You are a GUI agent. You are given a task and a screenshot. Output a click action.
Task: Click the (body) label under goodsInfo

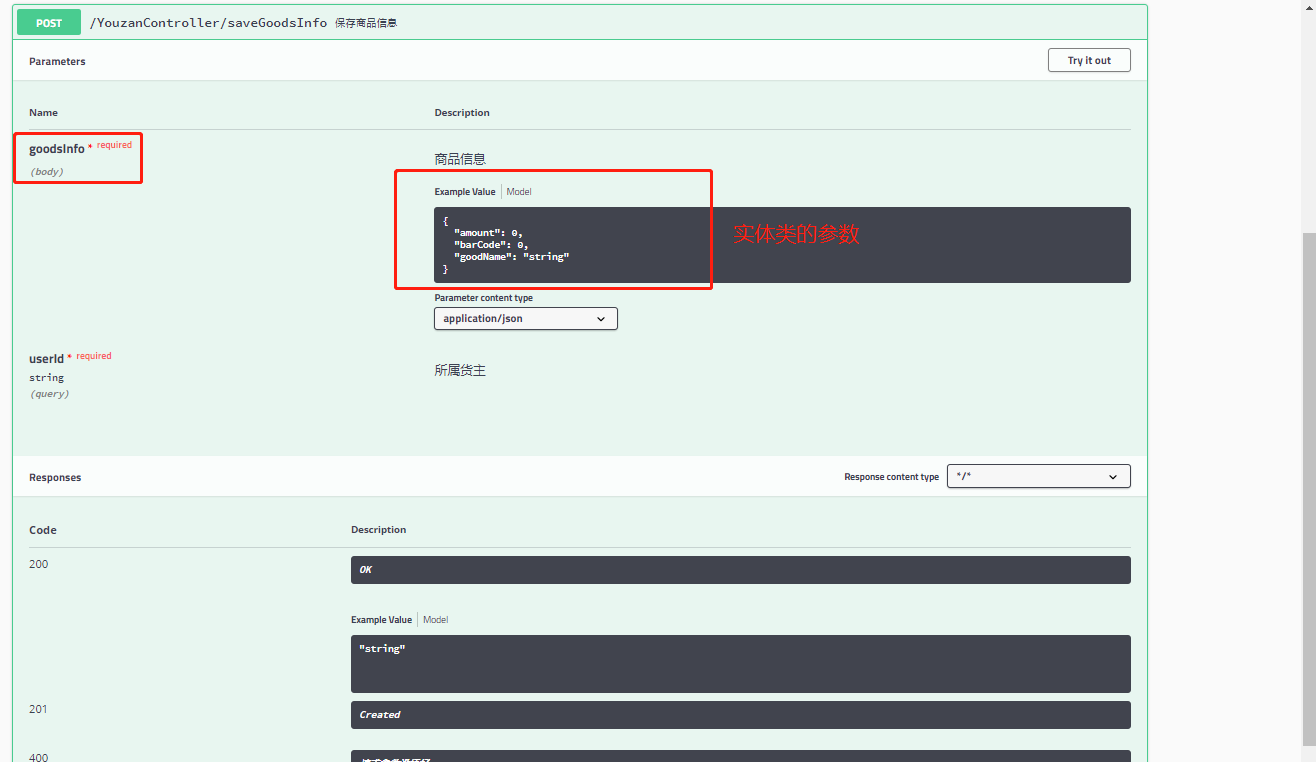point(47,172)
